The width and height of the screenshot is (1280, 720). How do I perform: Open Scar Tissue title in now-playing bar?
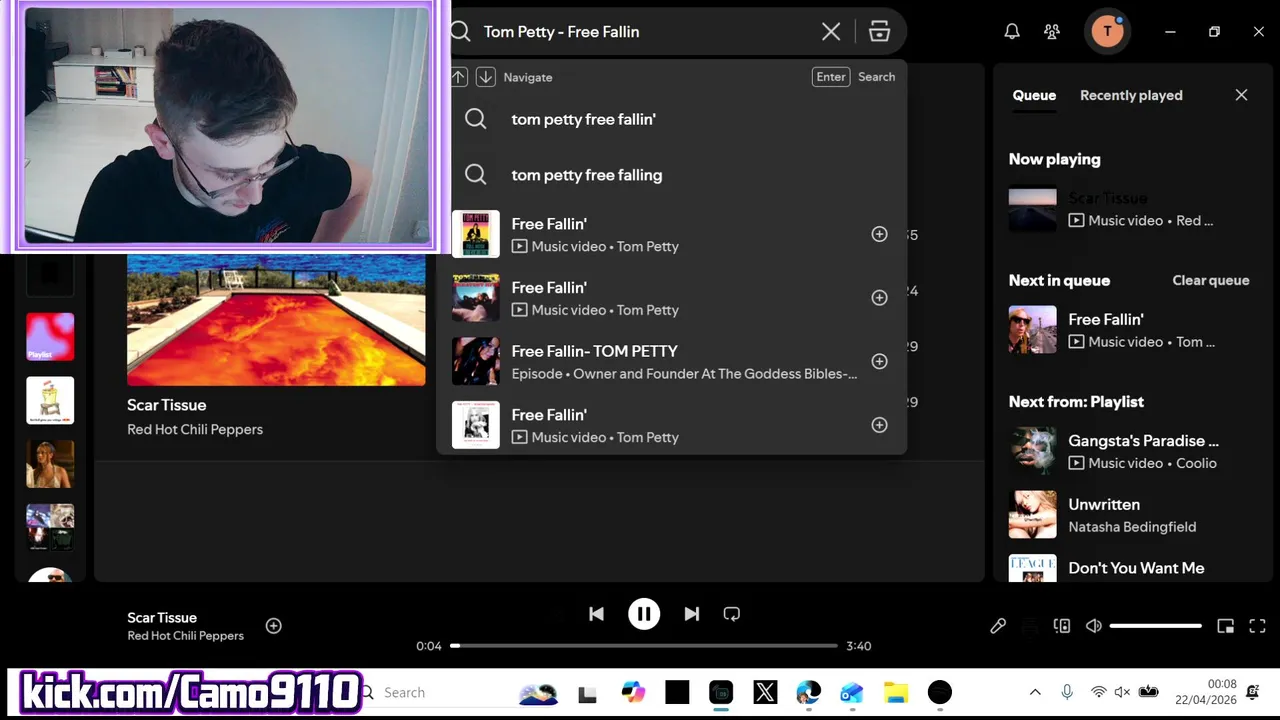[x=162, y=617]
